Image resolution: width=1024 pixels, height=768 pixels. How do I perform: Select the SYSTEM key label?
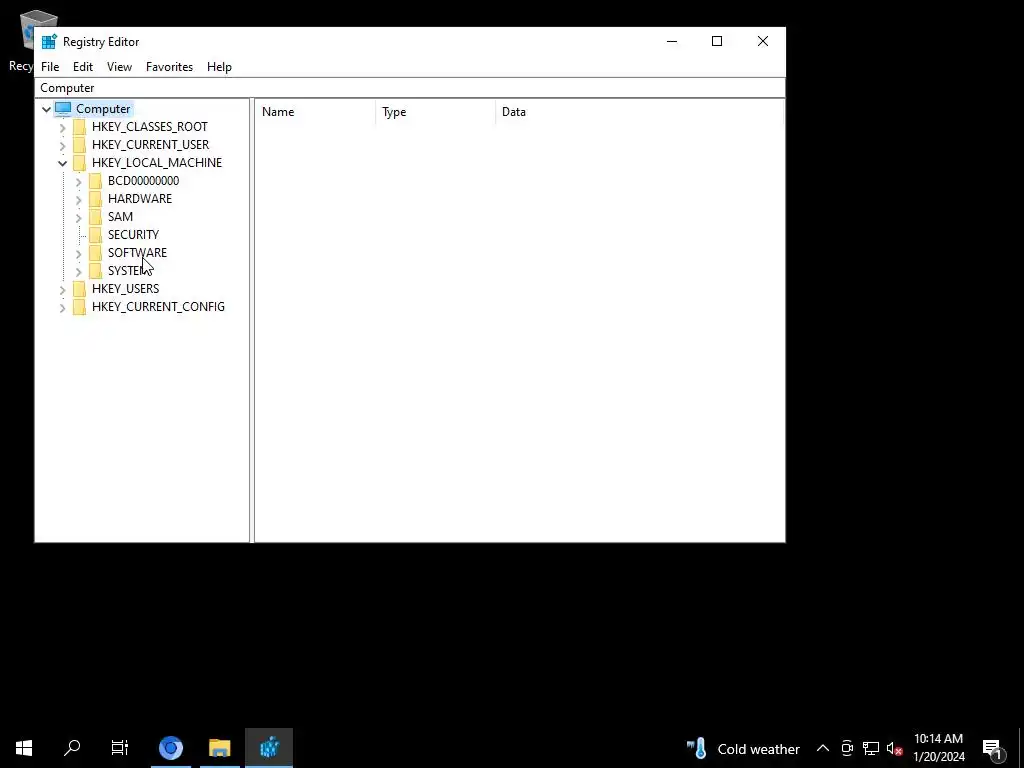coord(130,270)
